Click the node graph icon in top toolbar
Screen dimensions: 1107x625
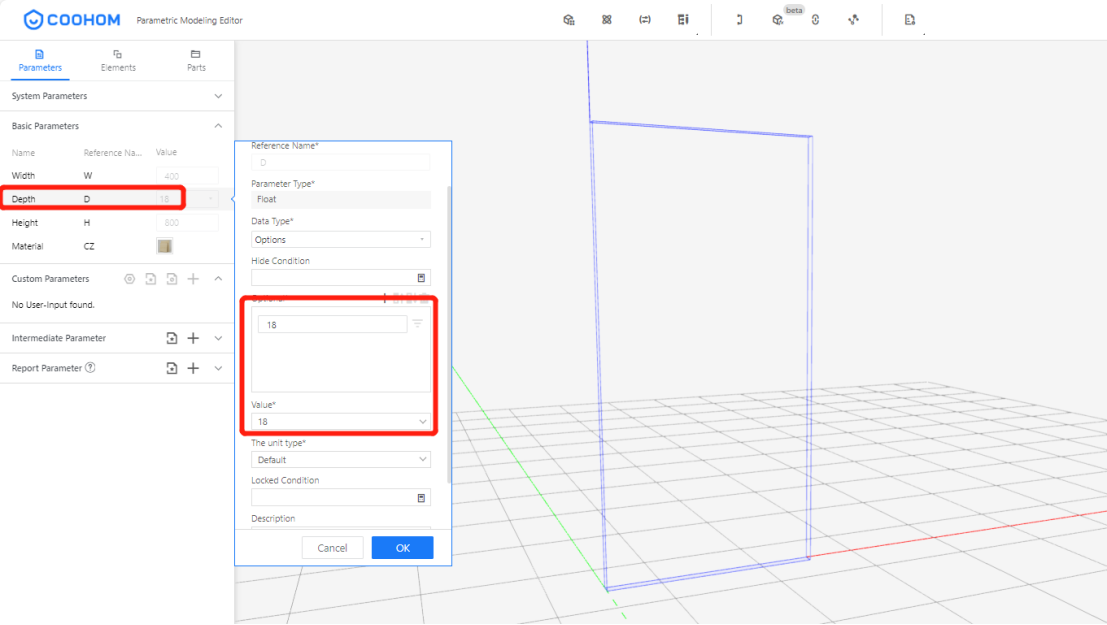click(853, 20)
